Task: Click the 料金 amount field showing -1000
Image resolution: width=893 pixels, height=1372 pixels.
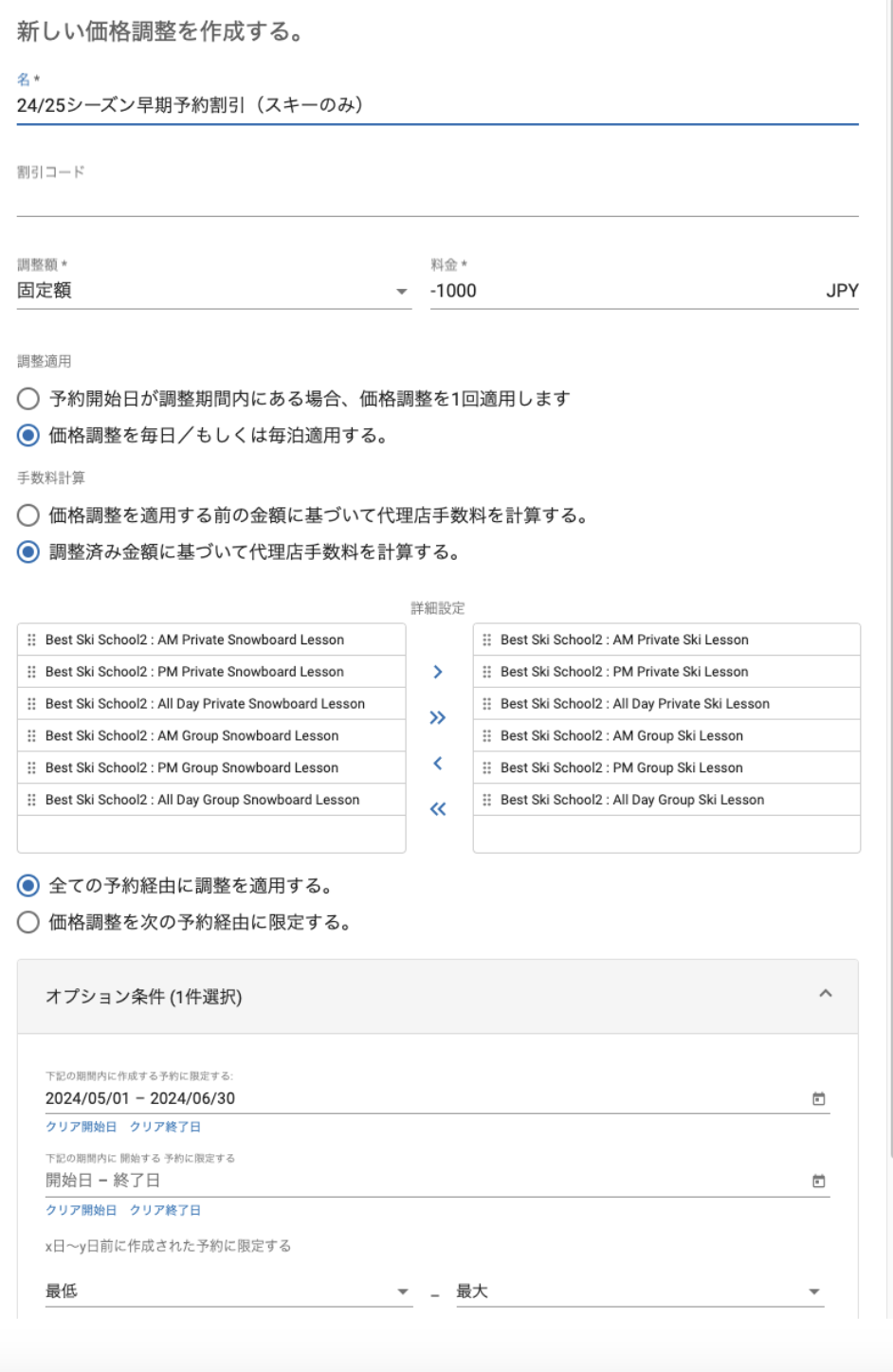Action: (x=645, y=291)
